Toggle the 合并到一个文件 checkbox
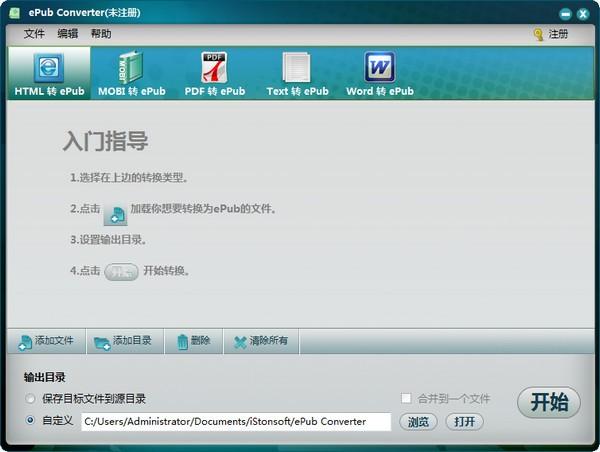The width and height of the screenshot is (600, 452). [x=406, y=398]
